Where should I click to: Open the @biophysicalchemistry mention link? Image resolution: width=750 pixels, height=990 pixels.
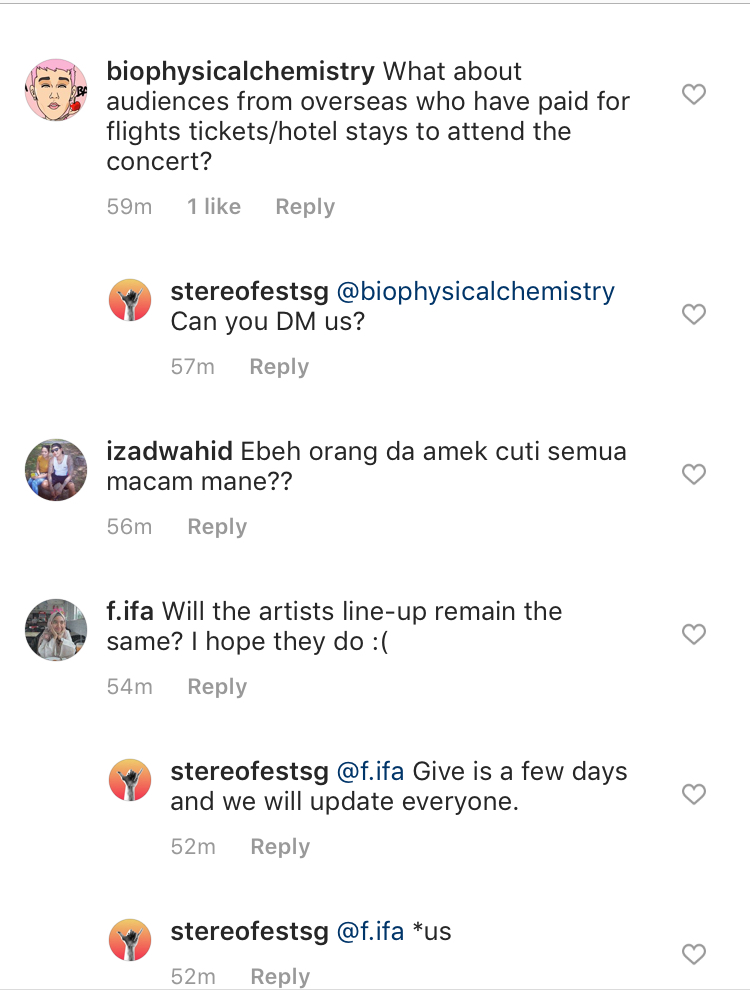pos(475,292)
